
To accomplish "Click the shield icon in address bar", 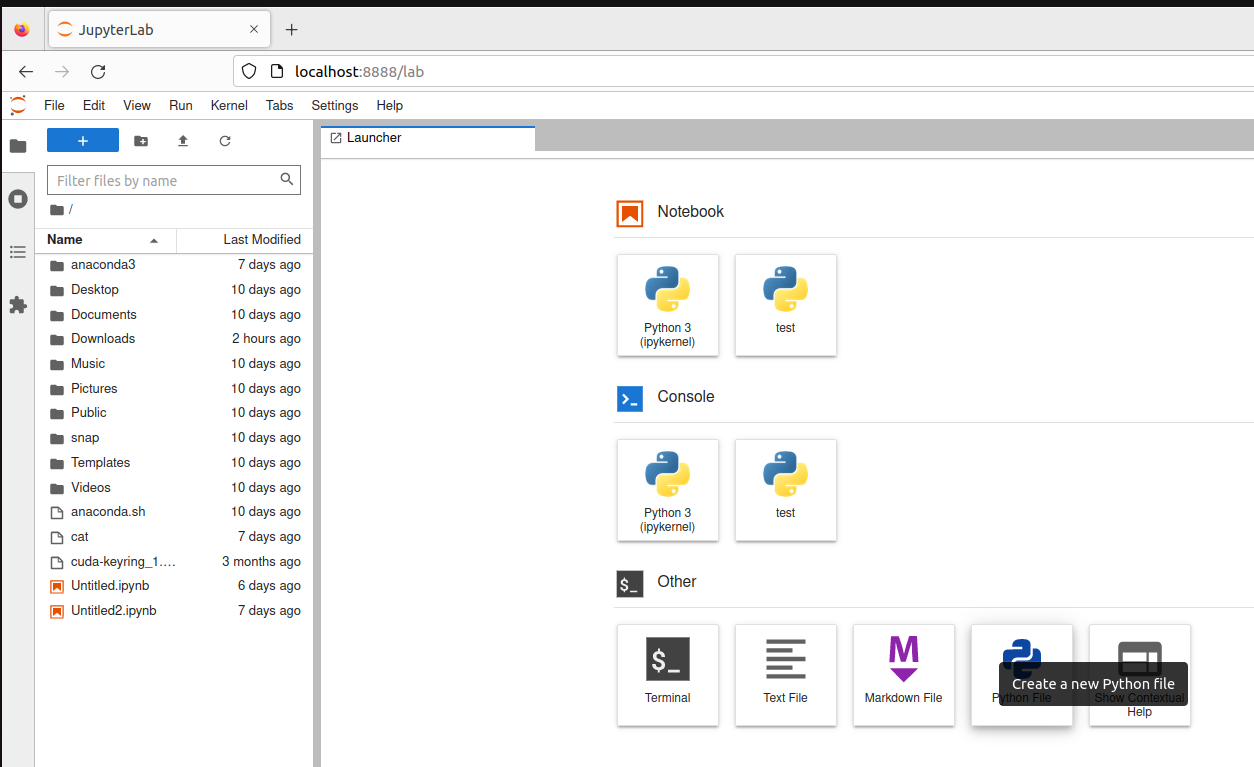I will tap(251, 72).
